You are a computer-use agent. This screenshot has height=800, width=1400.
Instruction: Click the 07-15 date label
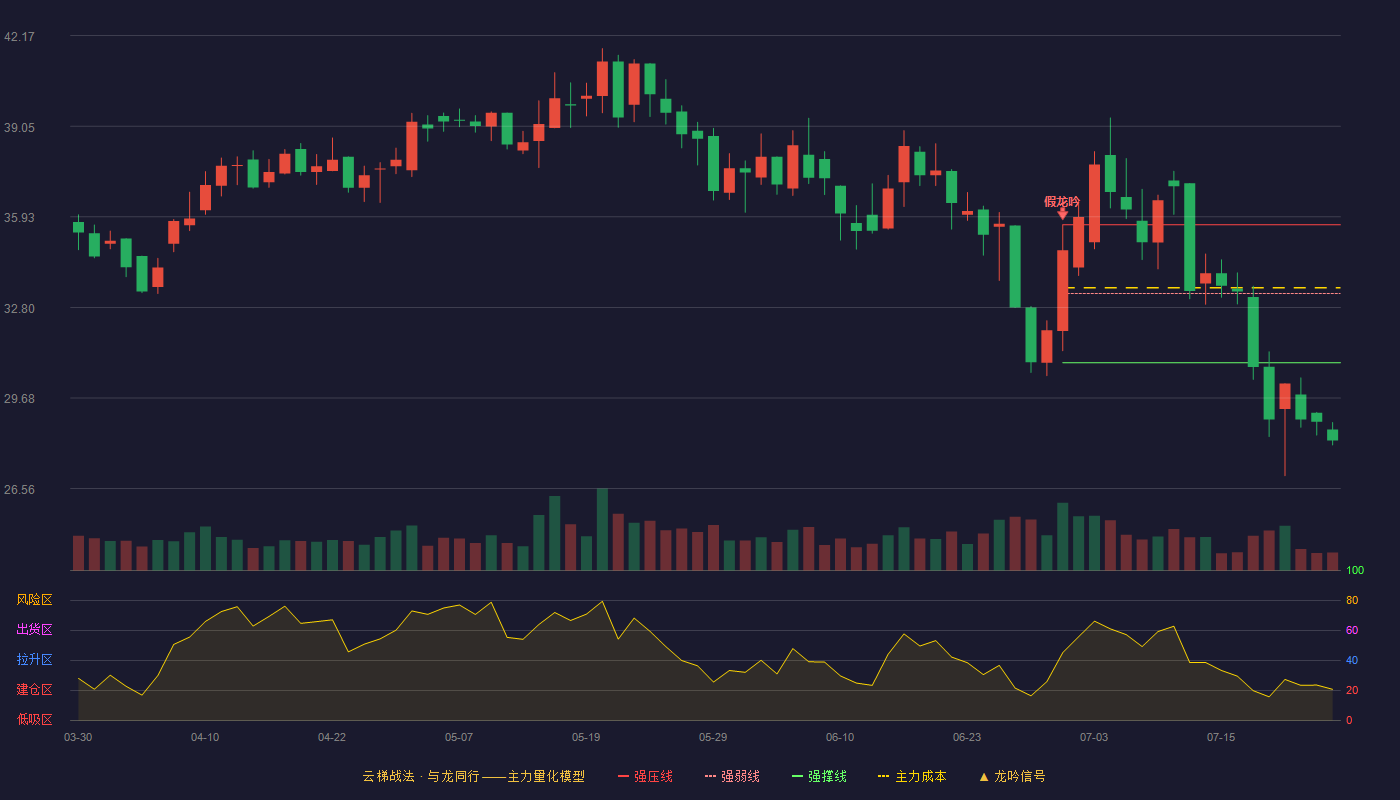1221,737
